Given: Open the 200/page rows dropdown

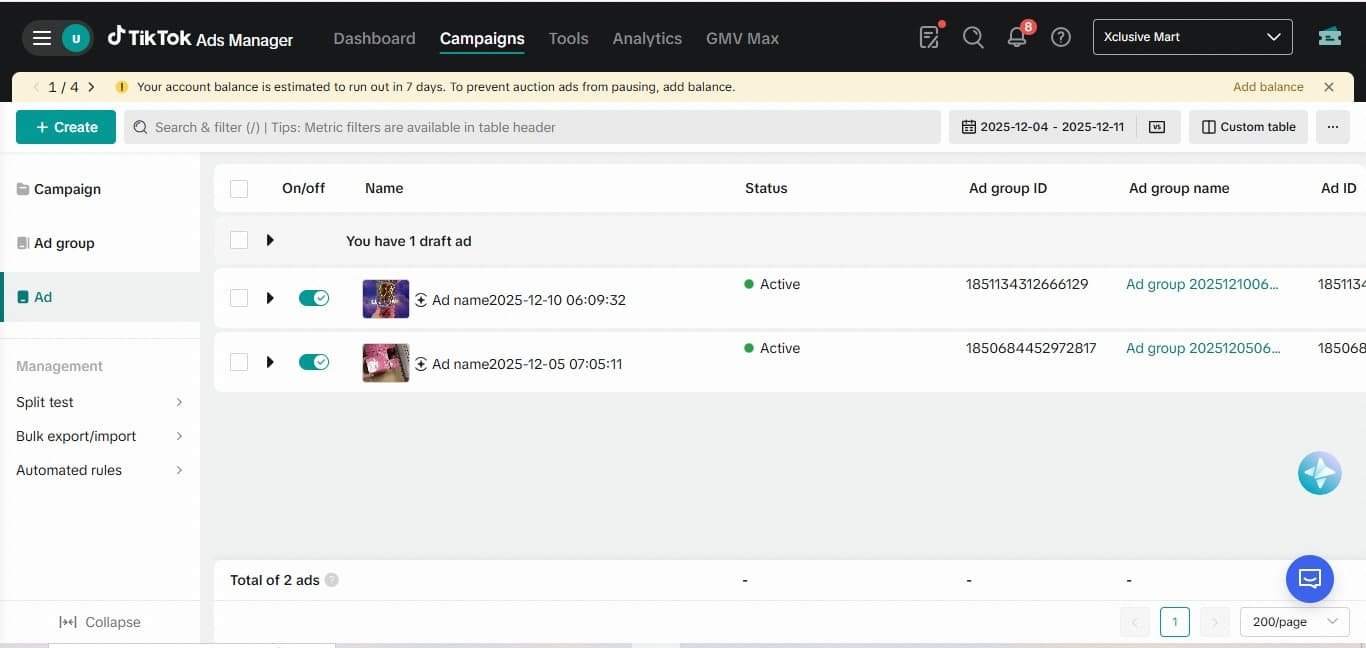Looking at the screenshot, I should coord(1294,622).
